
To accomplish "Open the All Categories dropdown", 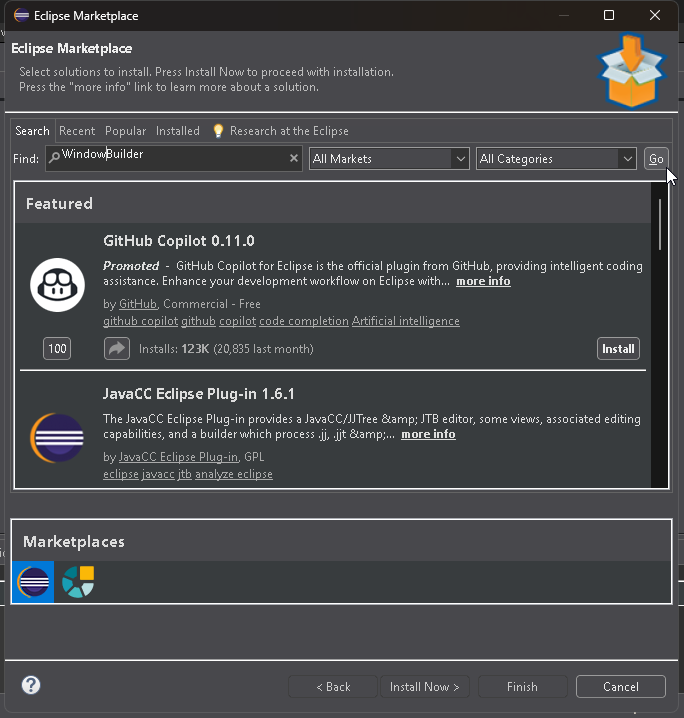I will click(556, 159).
